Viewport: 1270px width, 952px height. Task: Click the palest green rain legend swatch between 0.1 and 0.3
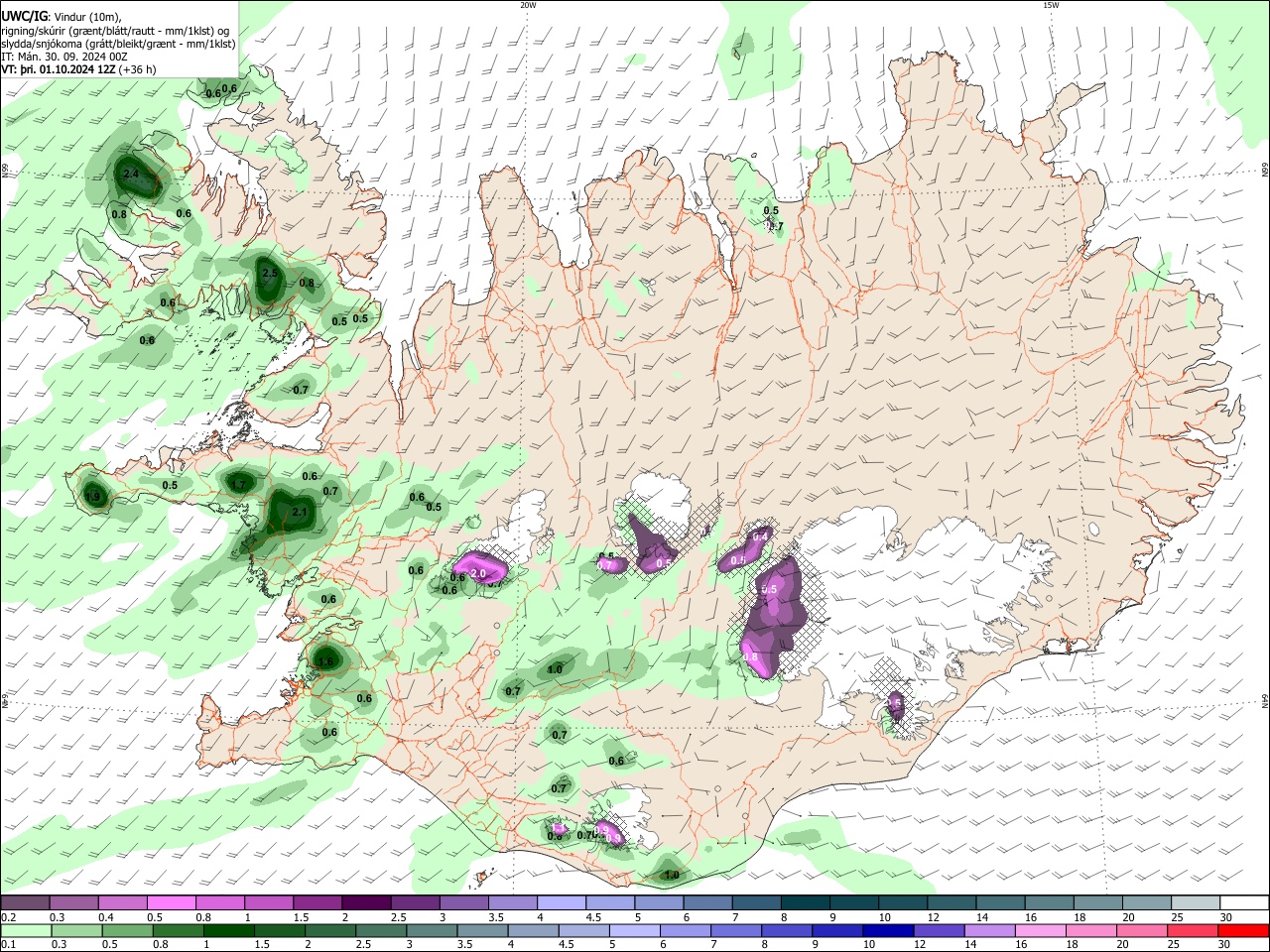pyautogui.click(x=26, y=930)
